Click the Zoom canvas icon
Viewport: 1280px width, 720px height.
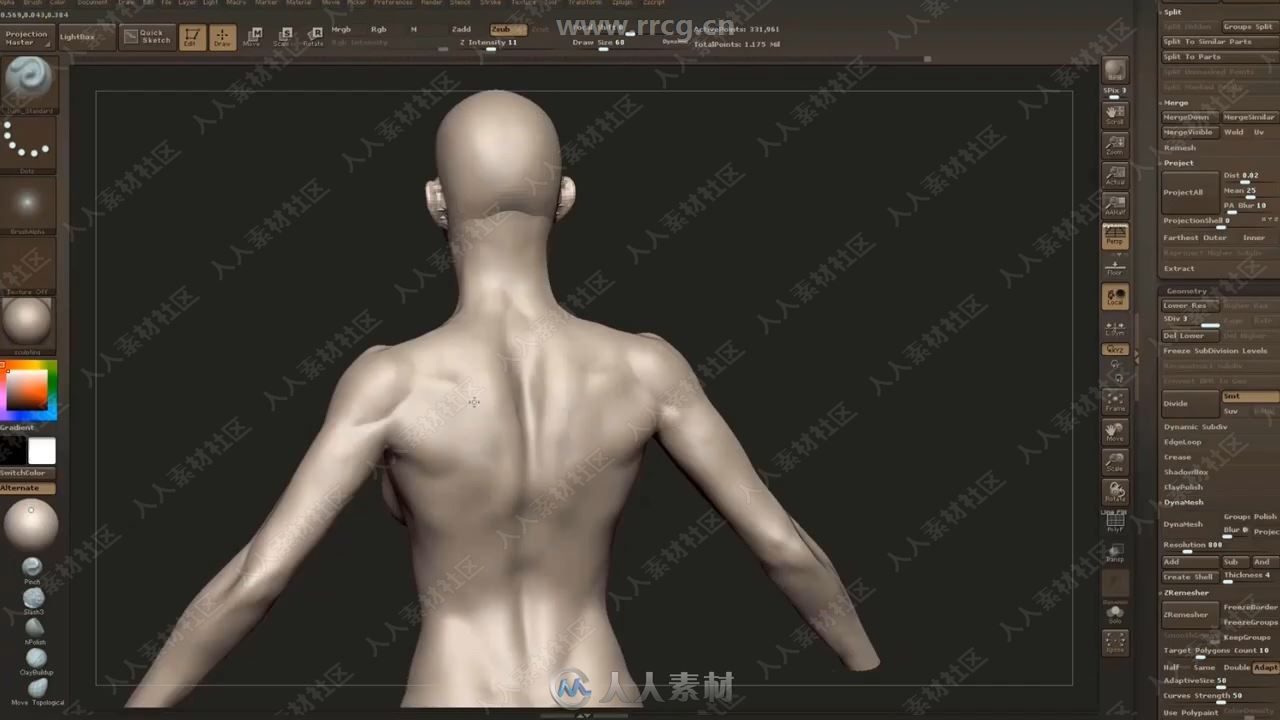[1115, 145]
